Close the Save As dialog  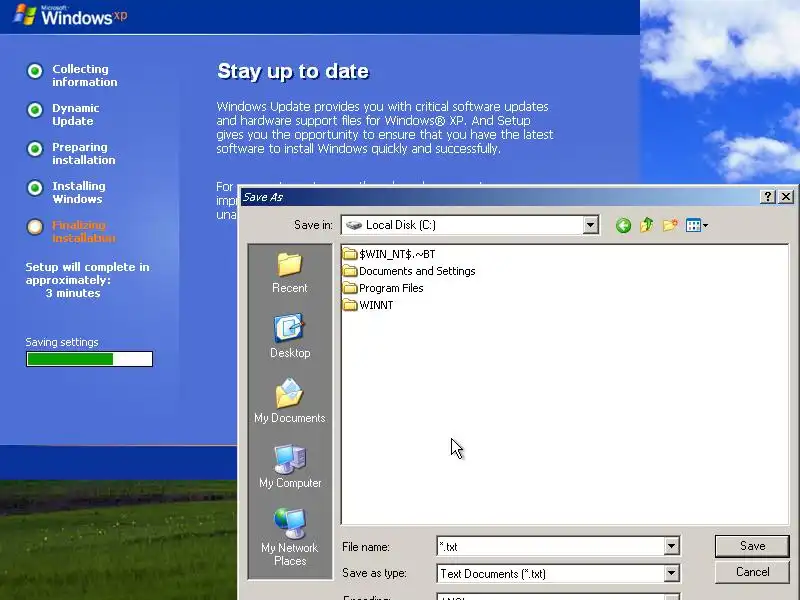(x=786, y=196)
